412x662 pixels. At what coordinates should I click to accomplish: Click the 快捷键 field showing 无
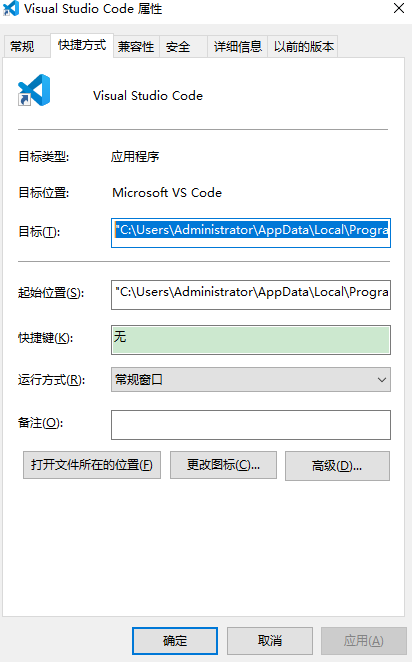tap(251, 339)
